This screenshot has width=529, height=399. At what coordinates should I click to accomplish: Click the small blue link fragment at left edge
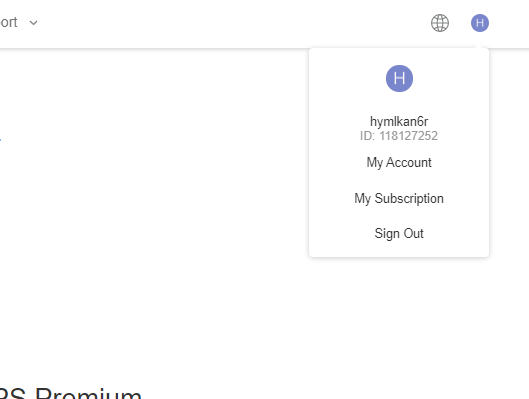click(x=0, y=139)
